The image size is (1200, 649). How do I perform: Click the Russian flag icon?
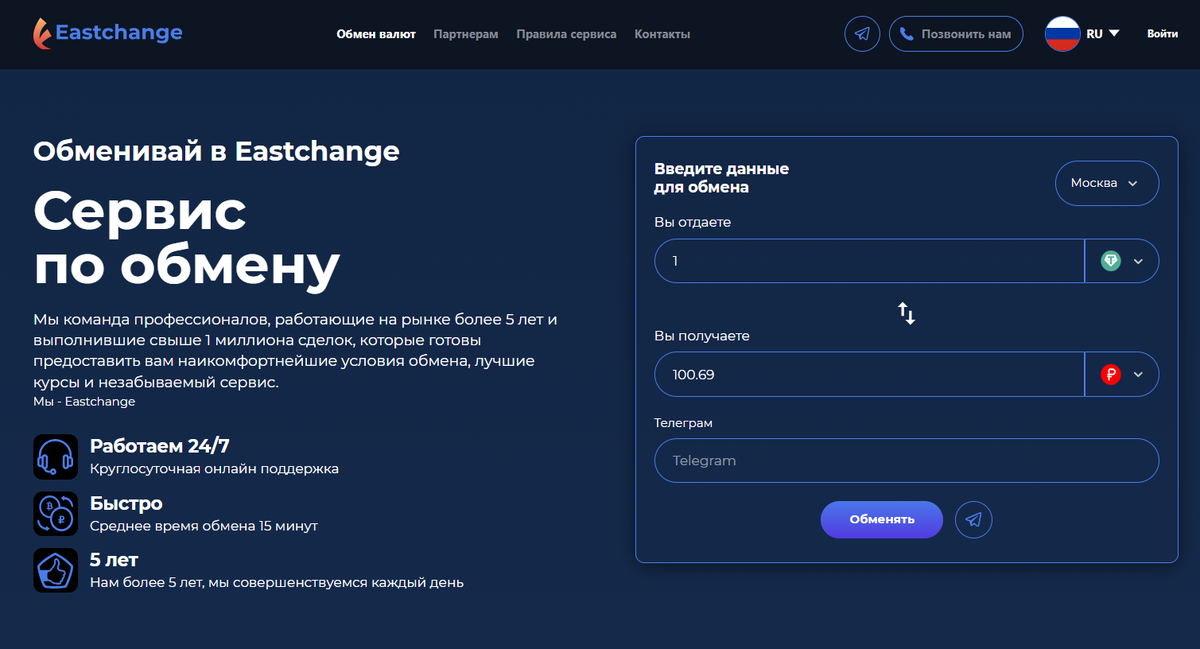pyautogui.click(x=1065, y=32)
